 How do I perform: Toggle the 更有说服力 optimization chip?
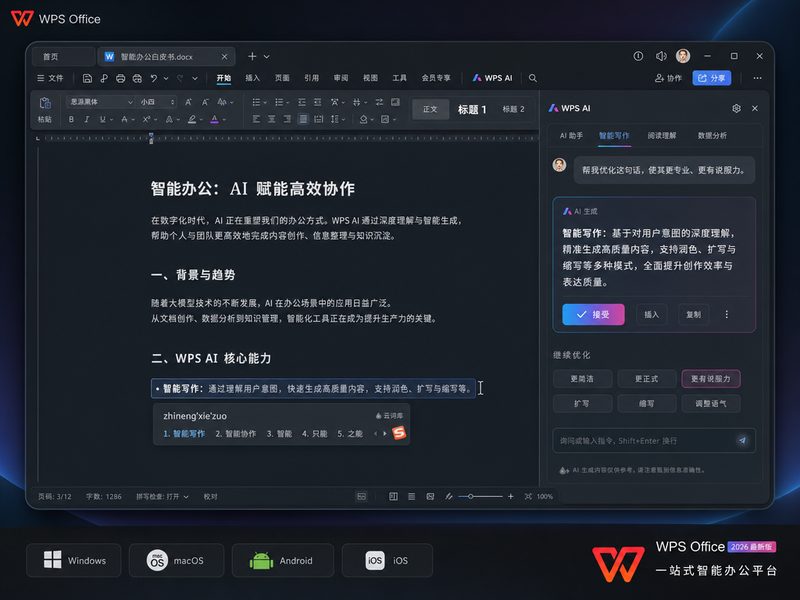coord(711,379)
